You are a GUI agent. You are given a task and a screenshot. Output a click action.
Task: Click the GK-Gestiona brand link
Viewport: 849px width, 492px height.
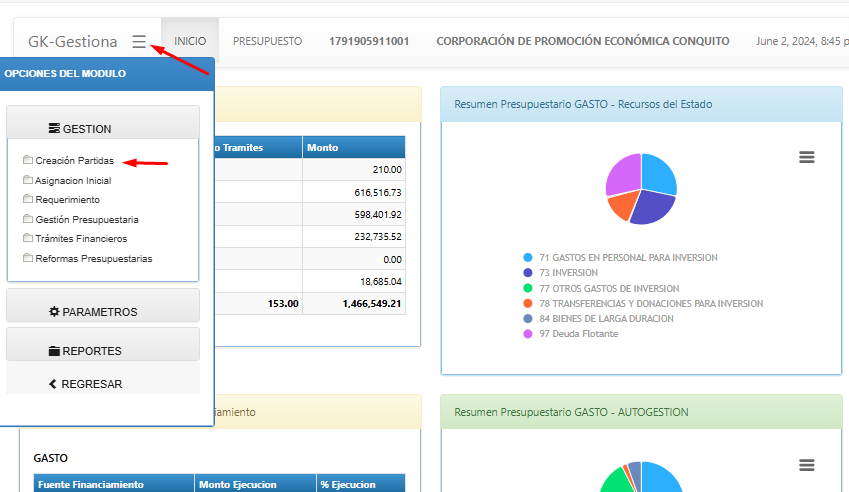73,42
